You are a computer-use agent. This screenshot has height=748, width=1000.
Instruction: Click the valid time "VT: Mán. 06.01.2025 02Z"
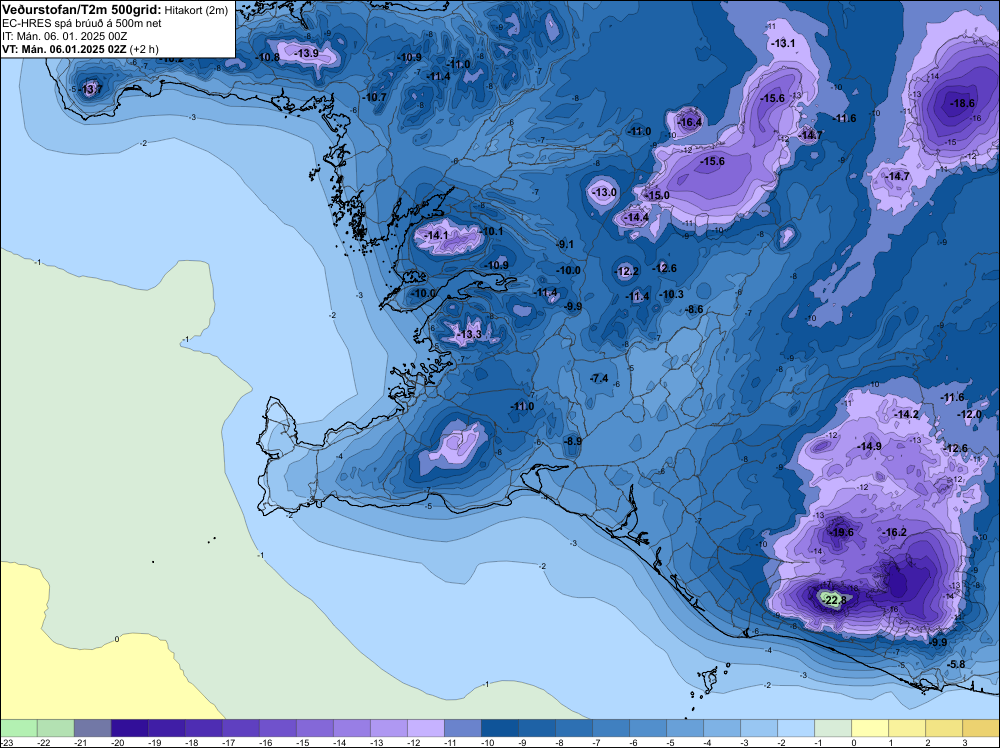64,49
